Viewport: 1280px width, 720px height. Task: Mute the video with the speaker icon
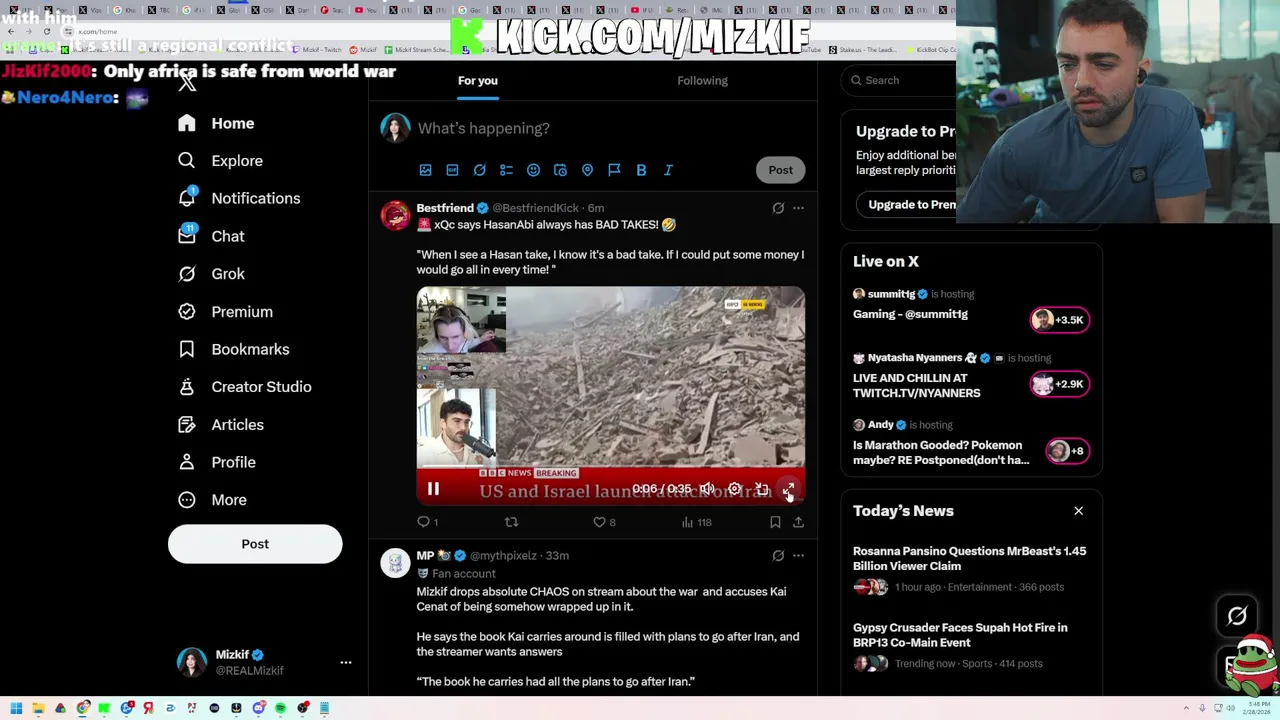[x=707, y=489]
